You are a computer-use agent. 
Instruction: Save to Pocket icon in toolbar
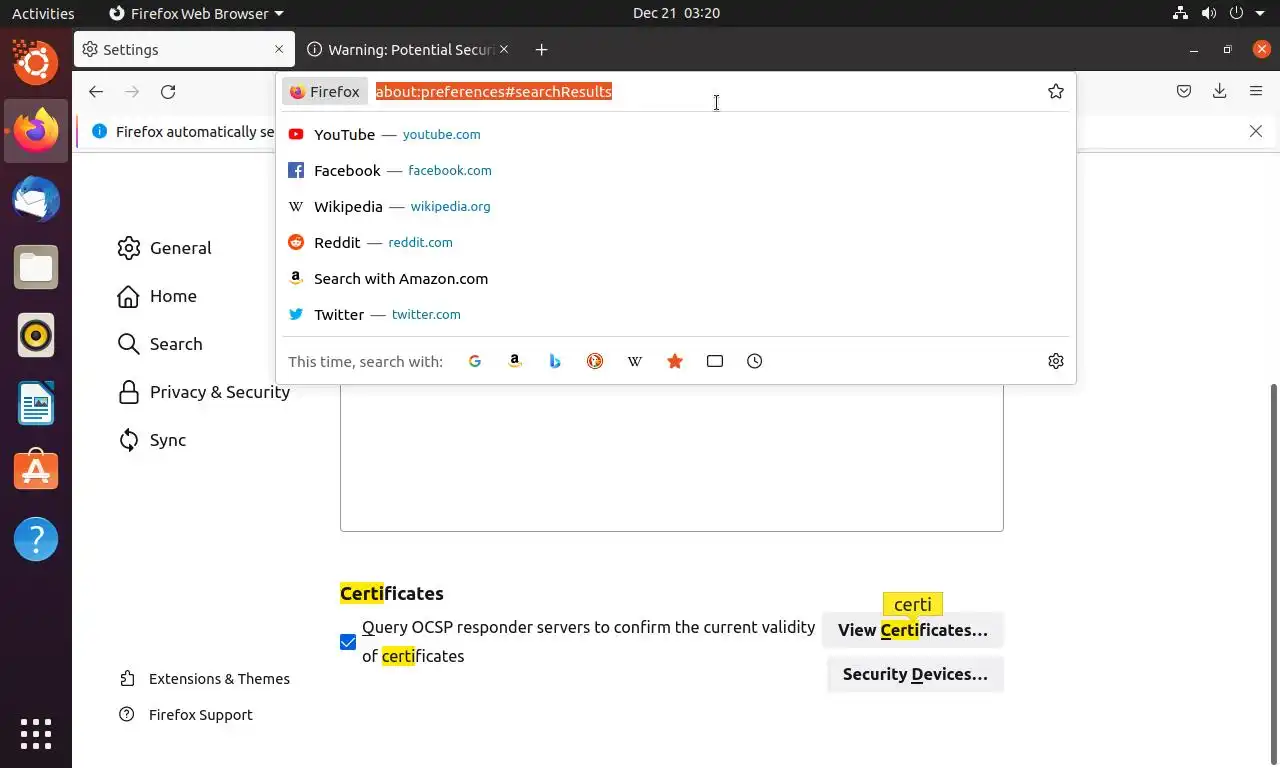click(1184, 91)
